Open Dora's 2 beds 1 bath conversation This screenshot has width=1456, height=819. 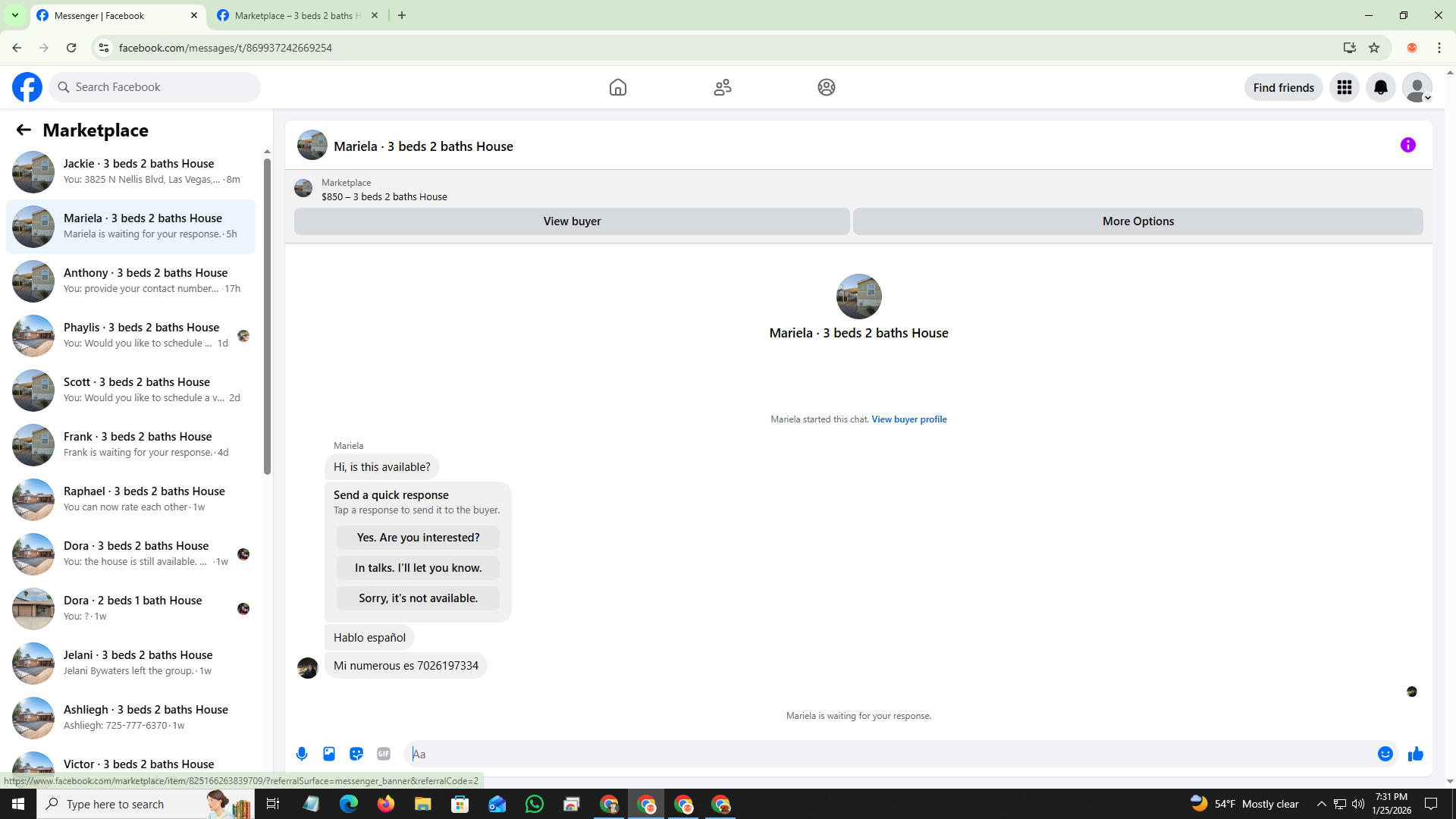tap(130, 609)
